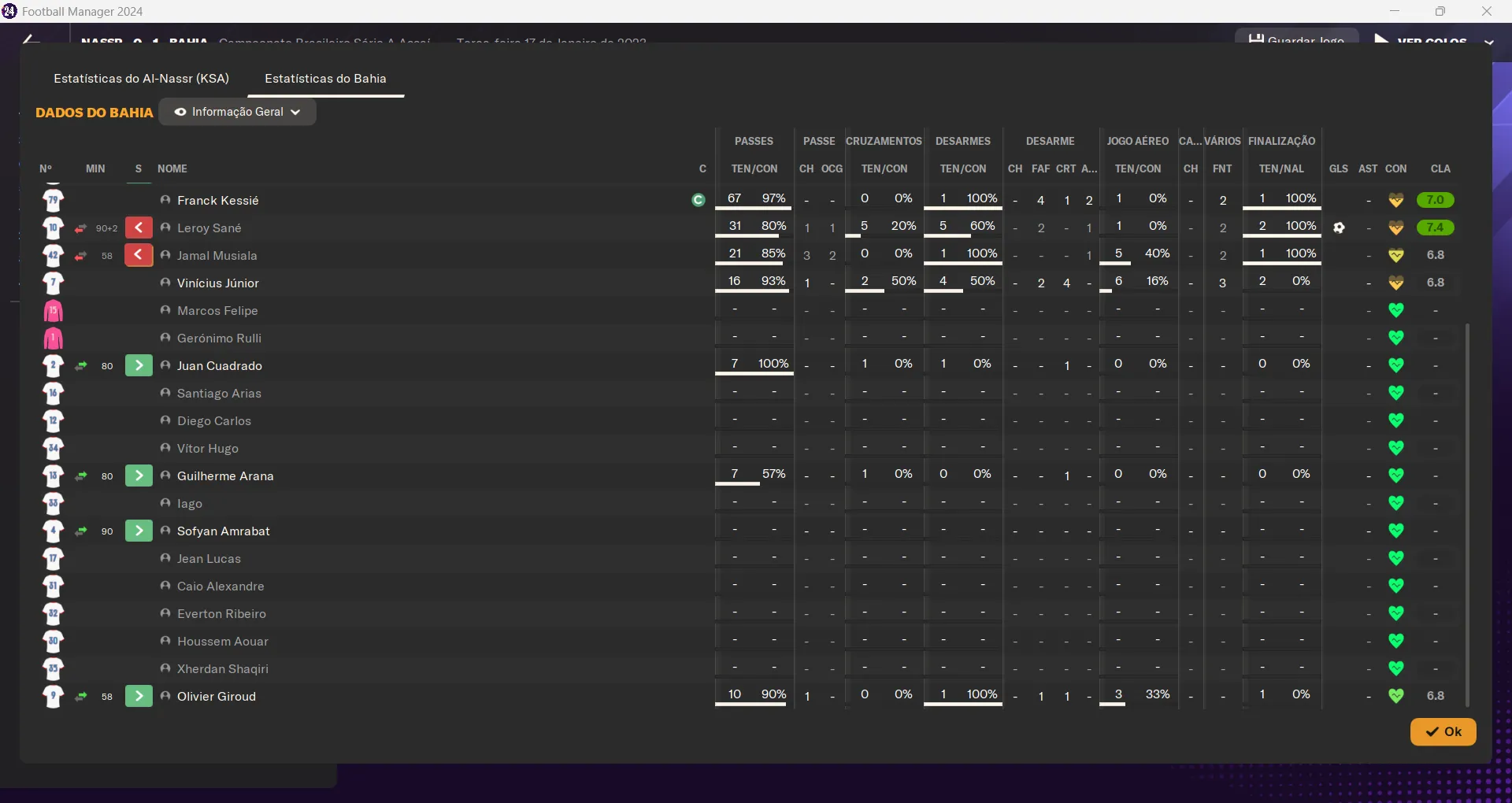The height and width of the screenshot is (803, 1512).
Task: Open Leroy Sané's player profile
Action: coord(209,228)
